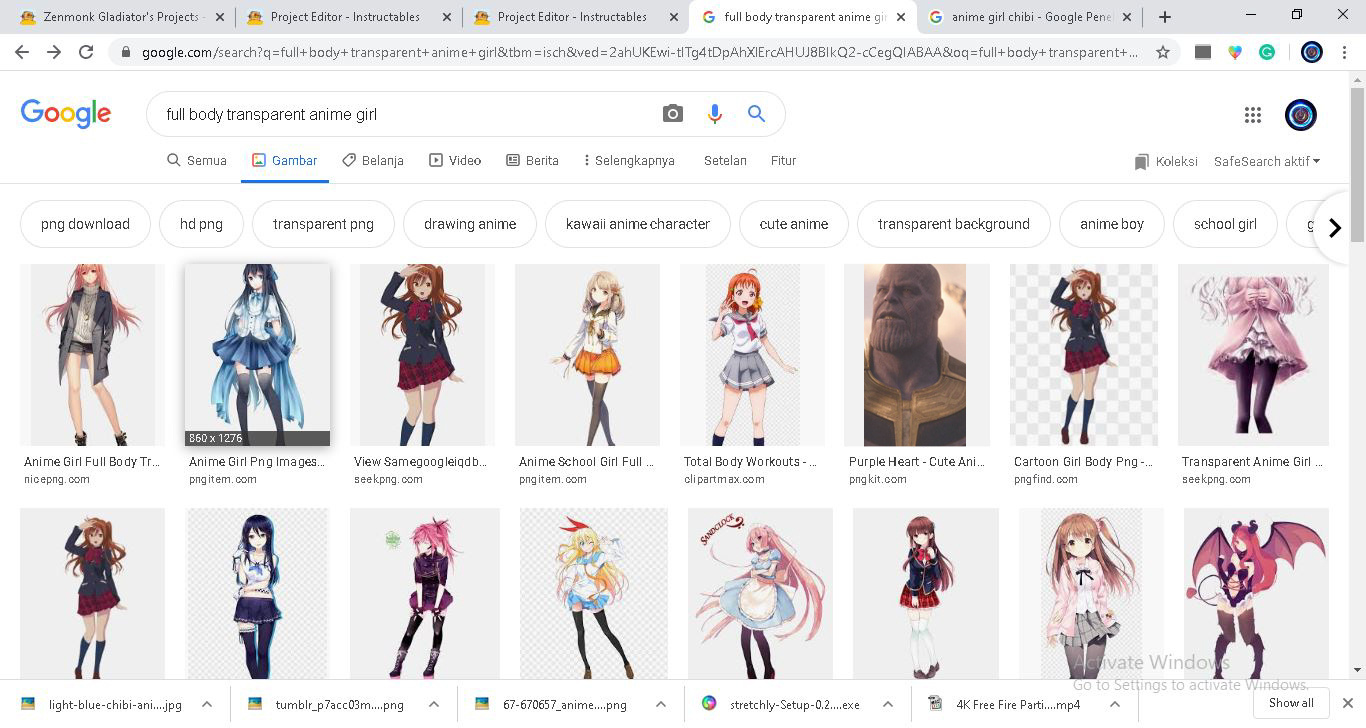
Task: Open the Setelan menu
Action: [725, 160]
